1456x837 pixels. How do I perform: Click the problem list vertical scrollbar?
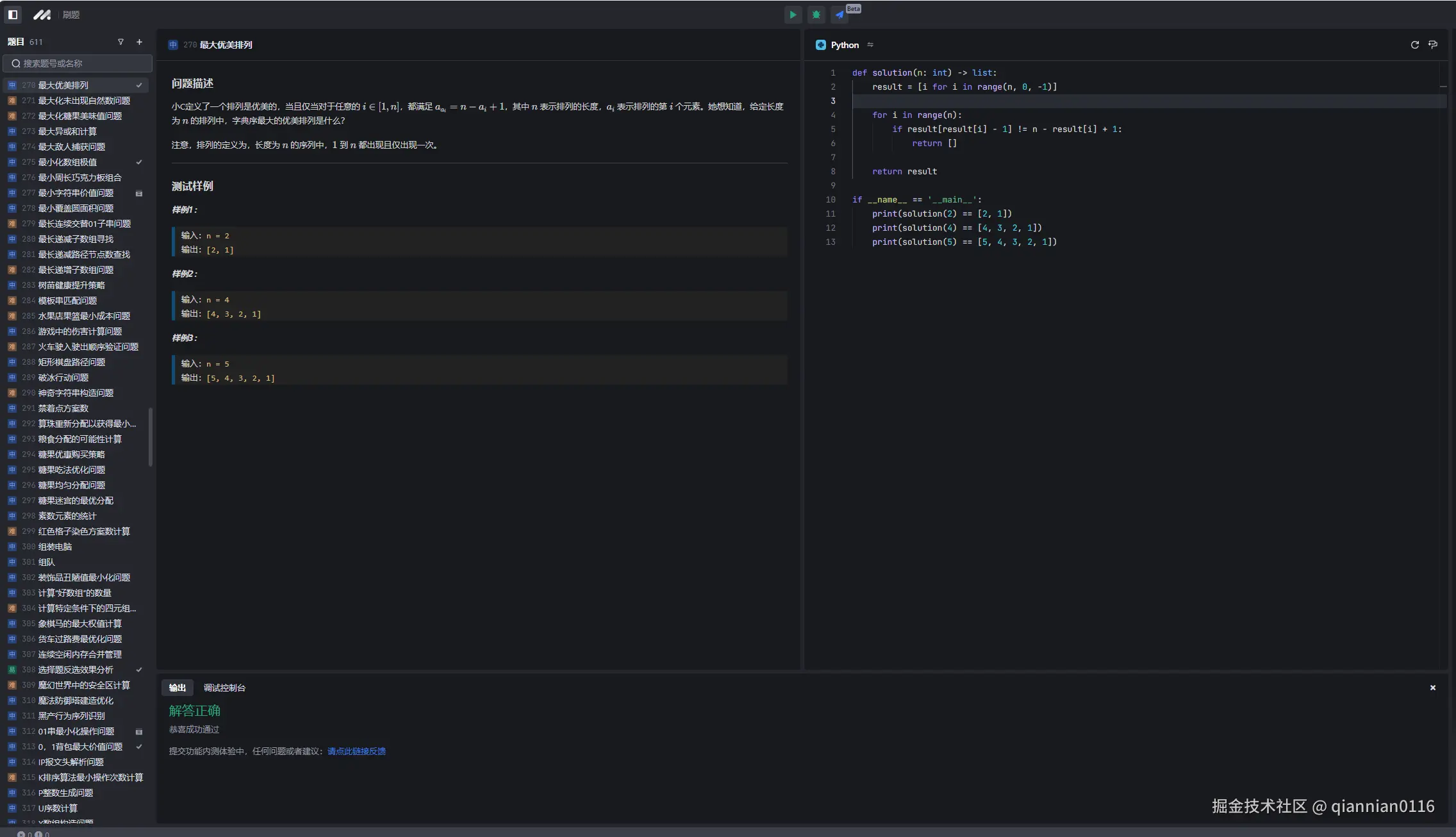click(x=151, y=437)
